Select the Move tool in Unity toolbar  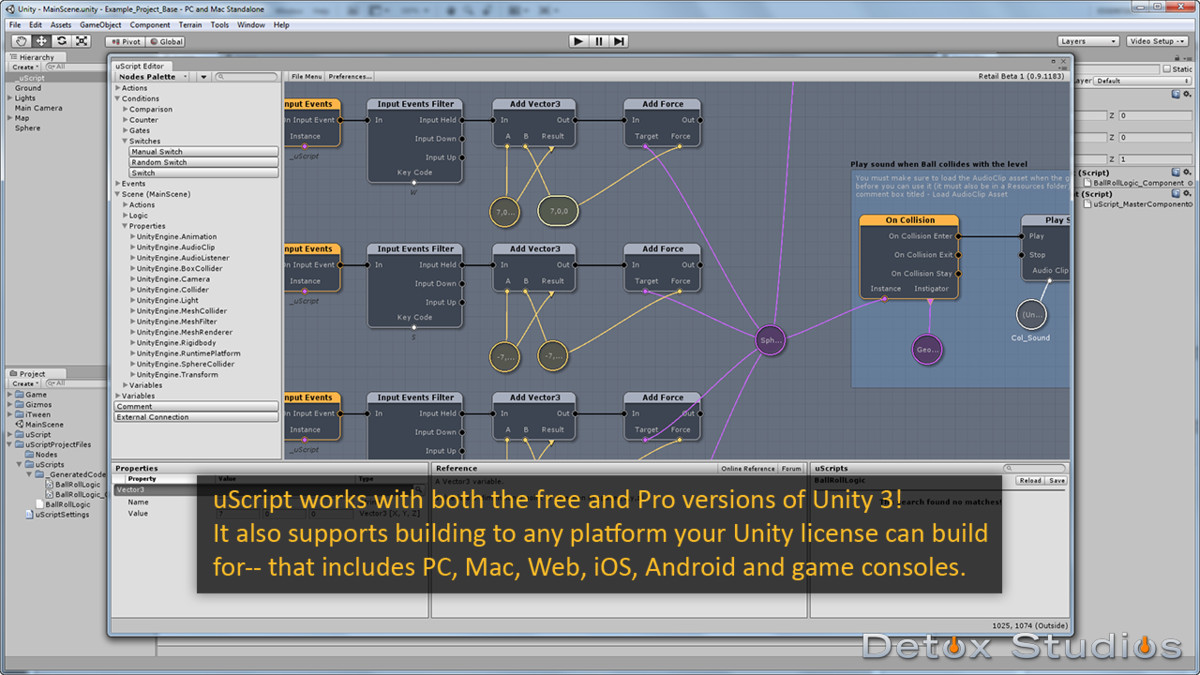click(x=42, y=41)
